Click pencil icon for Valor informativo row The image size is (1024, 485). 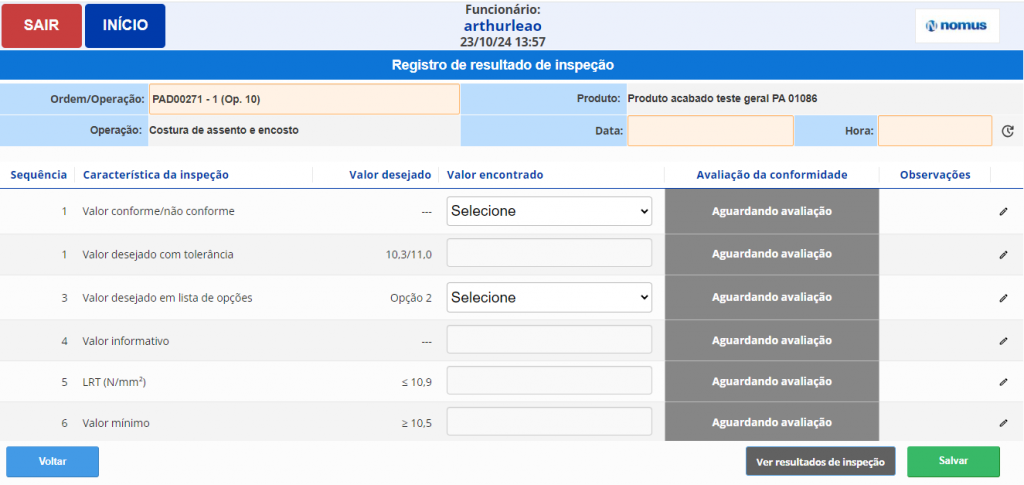tap(1003, 341)
